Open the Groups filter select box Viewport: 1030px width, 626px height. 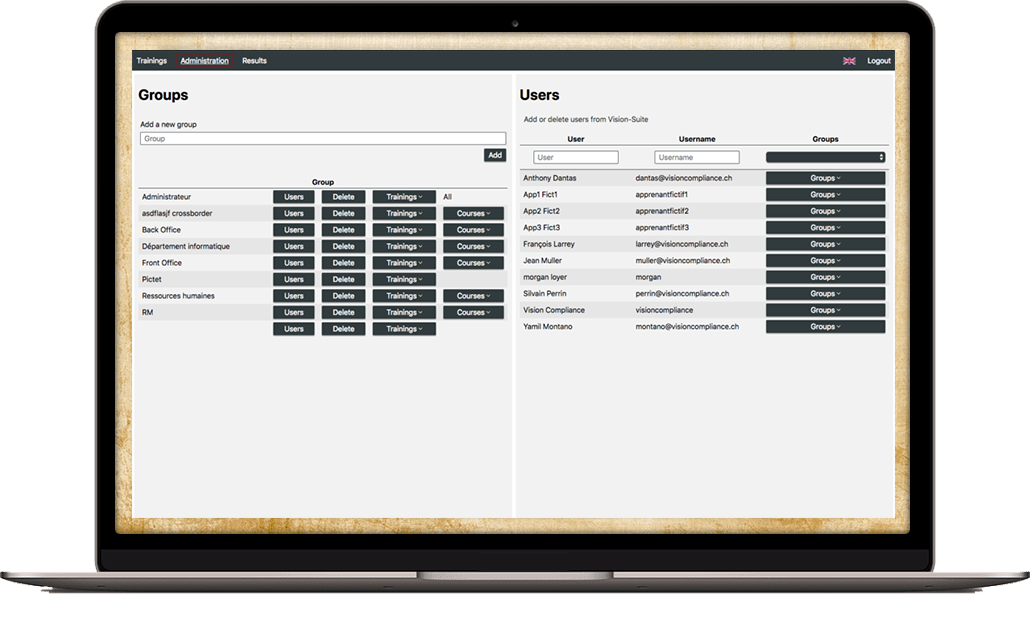[x=825, y=157]
